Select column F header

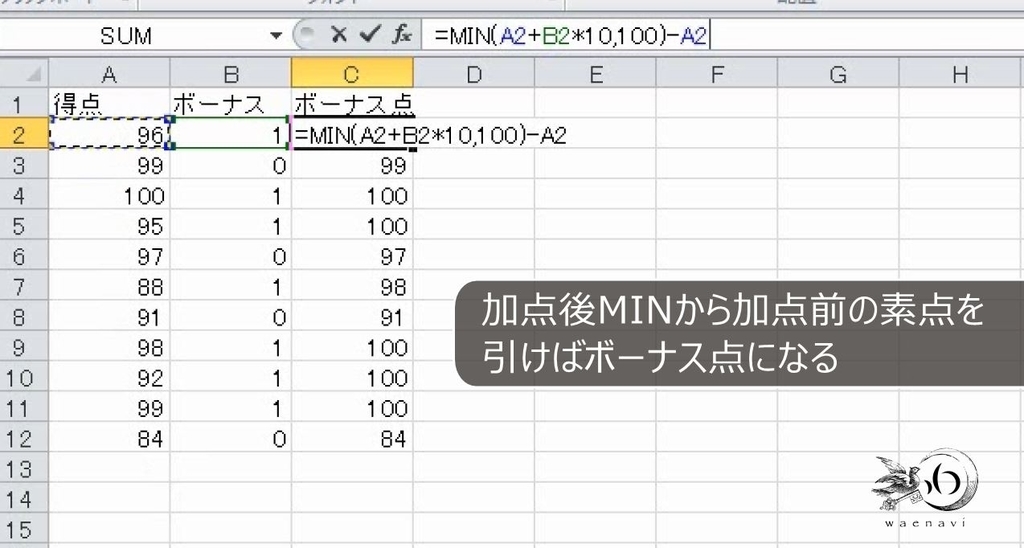[x=716, y=73]
